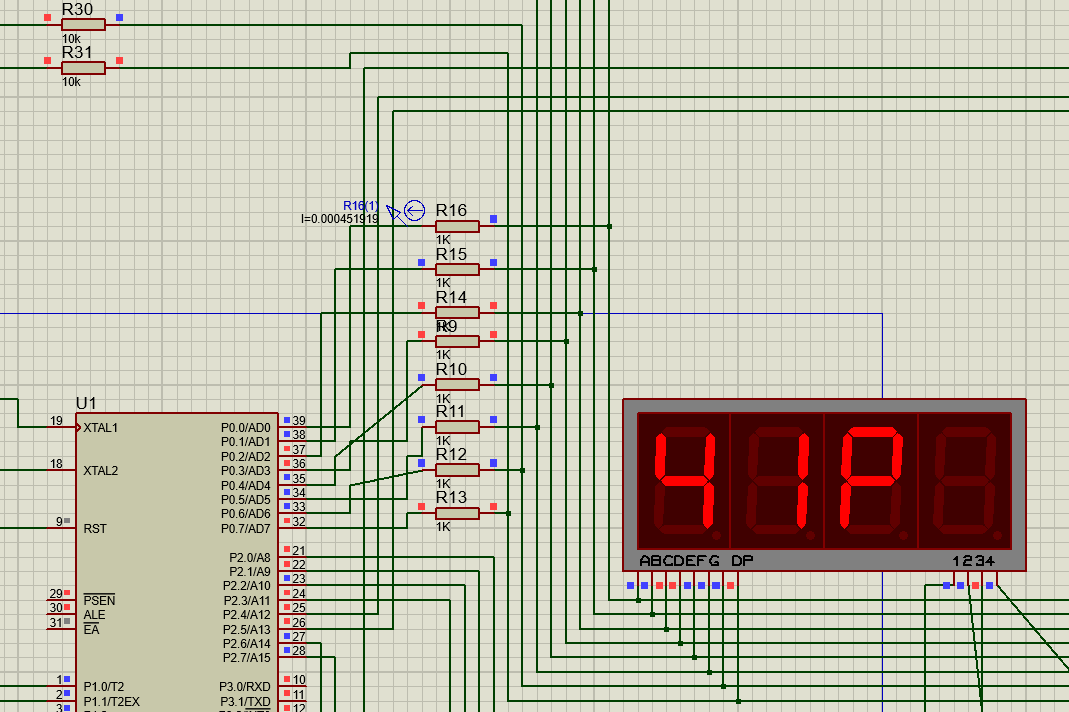This screenshot has width=1069, height=712.
Task: Click the R31 reference label
Action: tap(77, 53)
